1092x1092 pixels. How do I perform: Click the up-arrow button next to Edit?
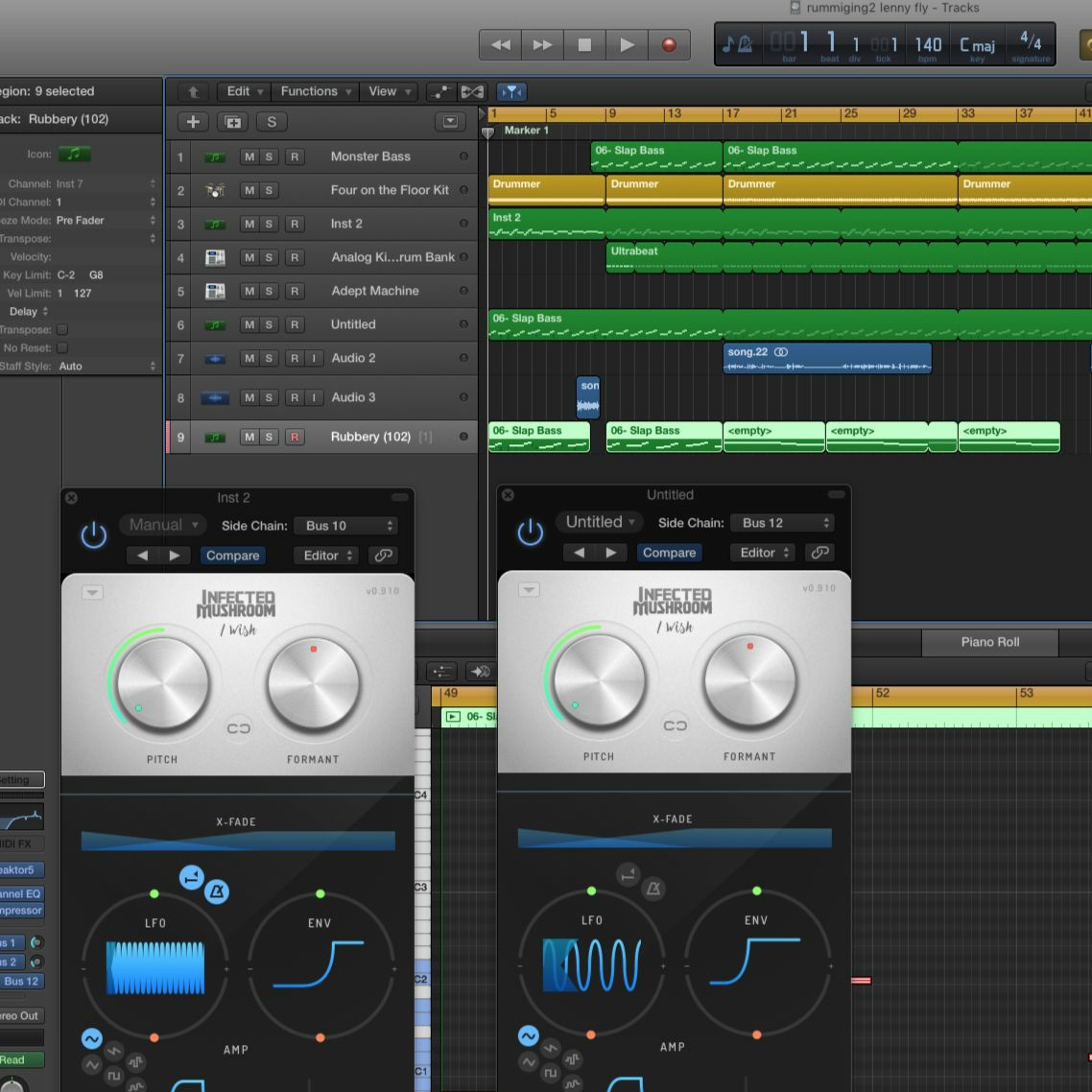click(x=193, y=92)
